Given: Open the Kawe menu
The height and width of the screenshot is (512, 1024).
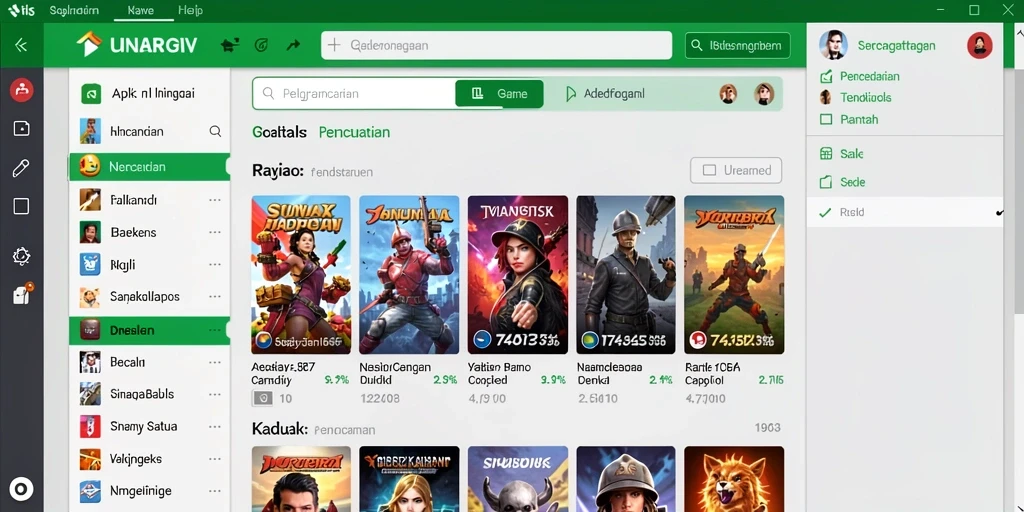Looking at the screenshot, I should (141, 10).
